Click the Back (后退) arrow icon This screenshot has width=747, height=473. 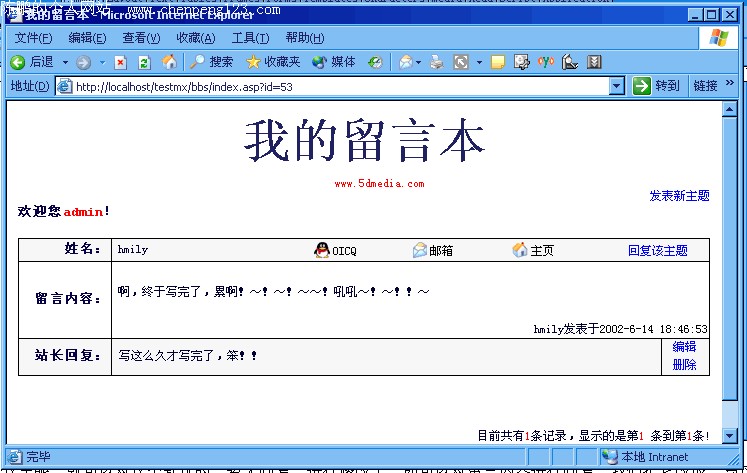(x=18, y=62)
